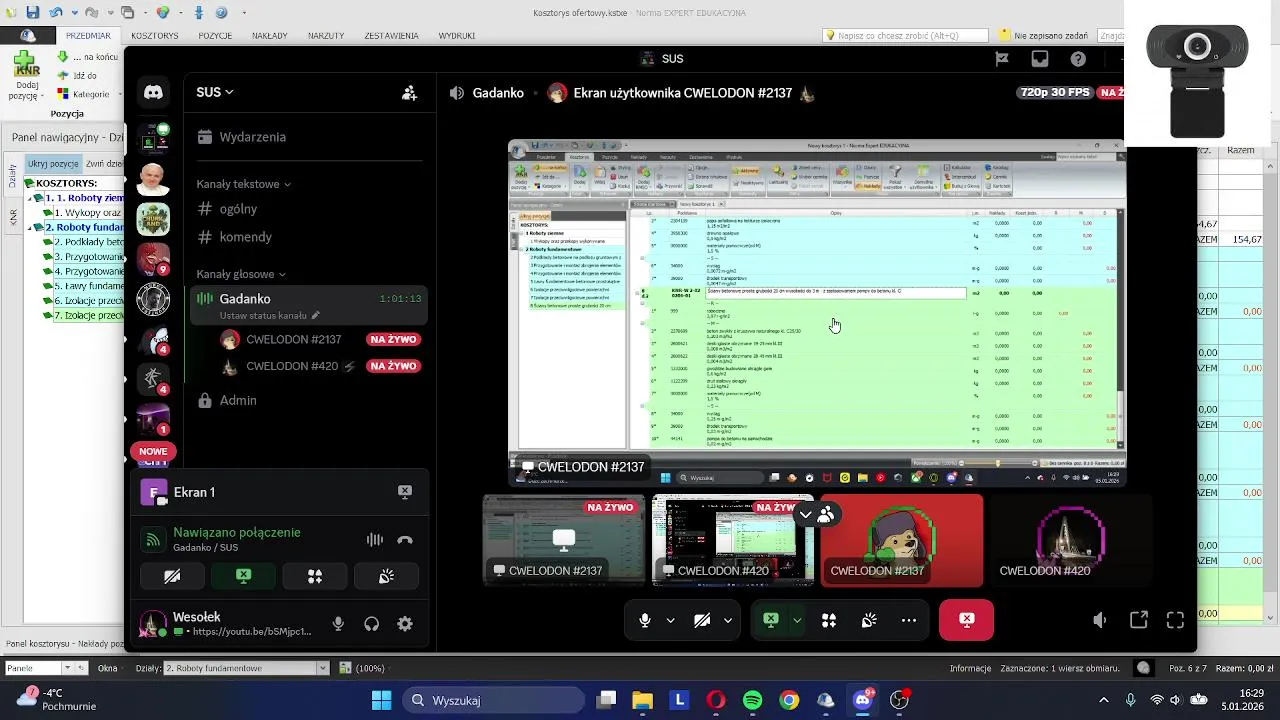This screenshot has width=1280, height=720.
Task: Open activities in call control bar
Action: [829, 620]
